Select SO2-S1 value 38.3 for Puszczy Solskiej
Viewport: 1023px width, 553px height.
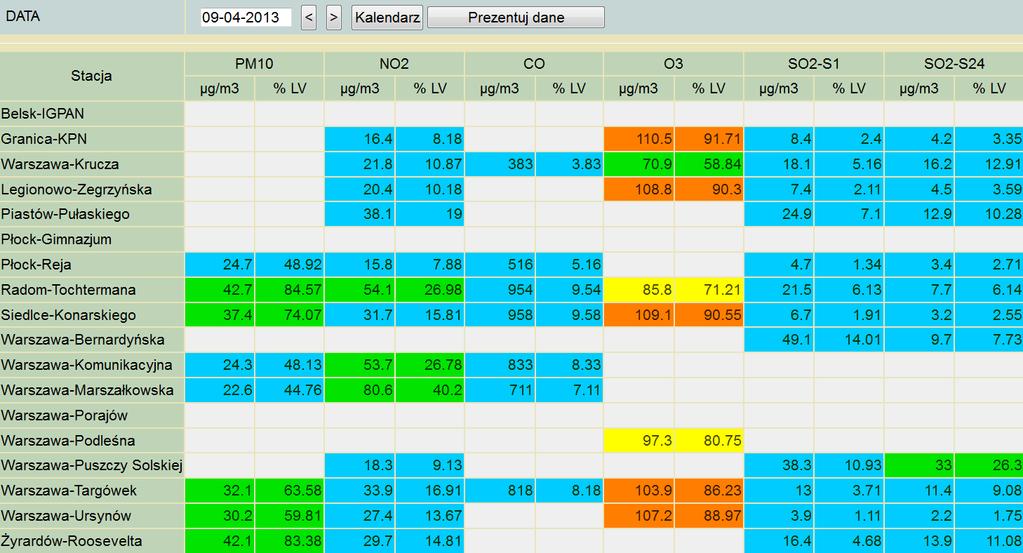778,466
